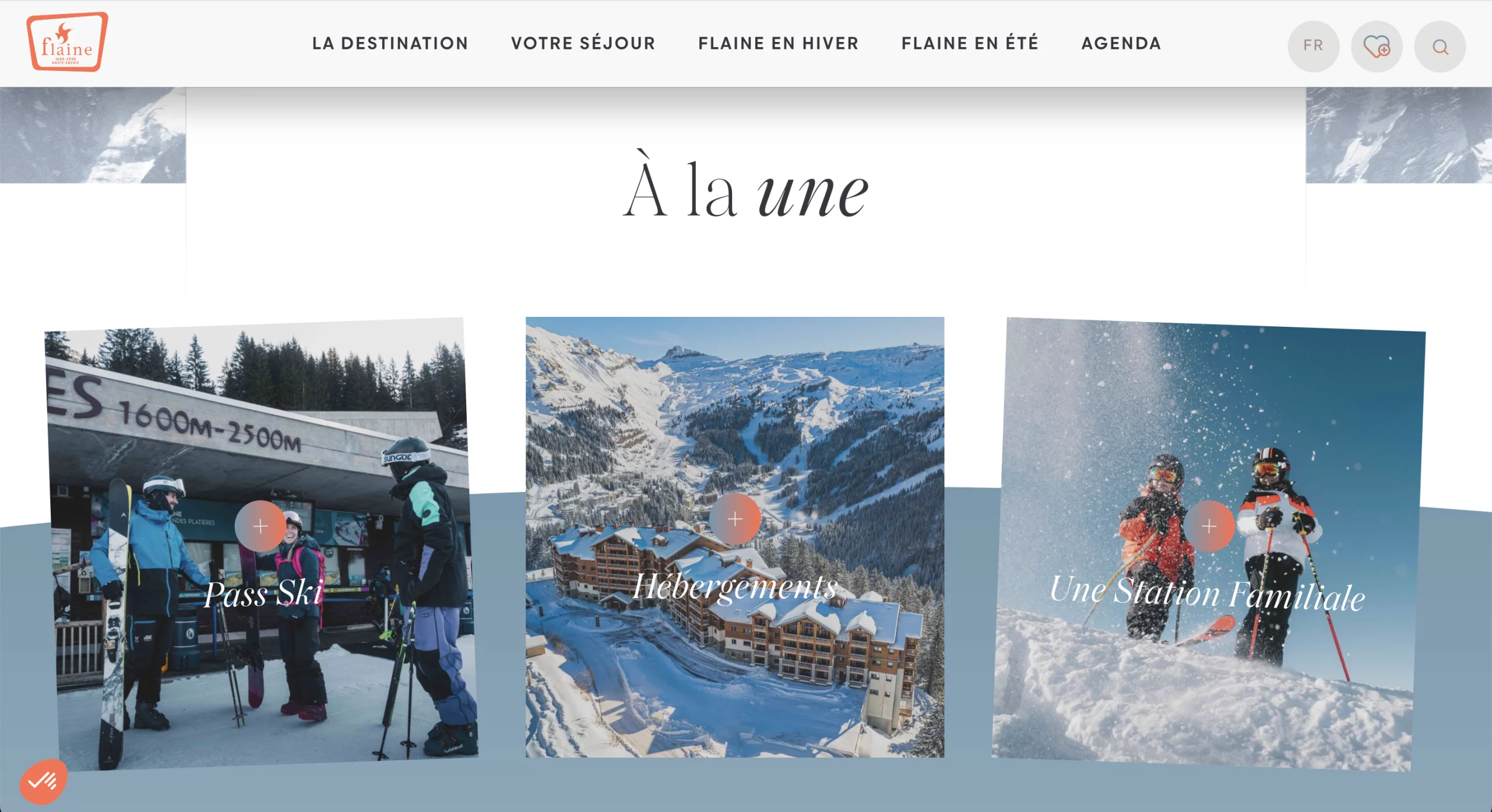Select the skiers at lift station photo
Viewport: 1492px width, 812px height.
[x=261, y=543]
